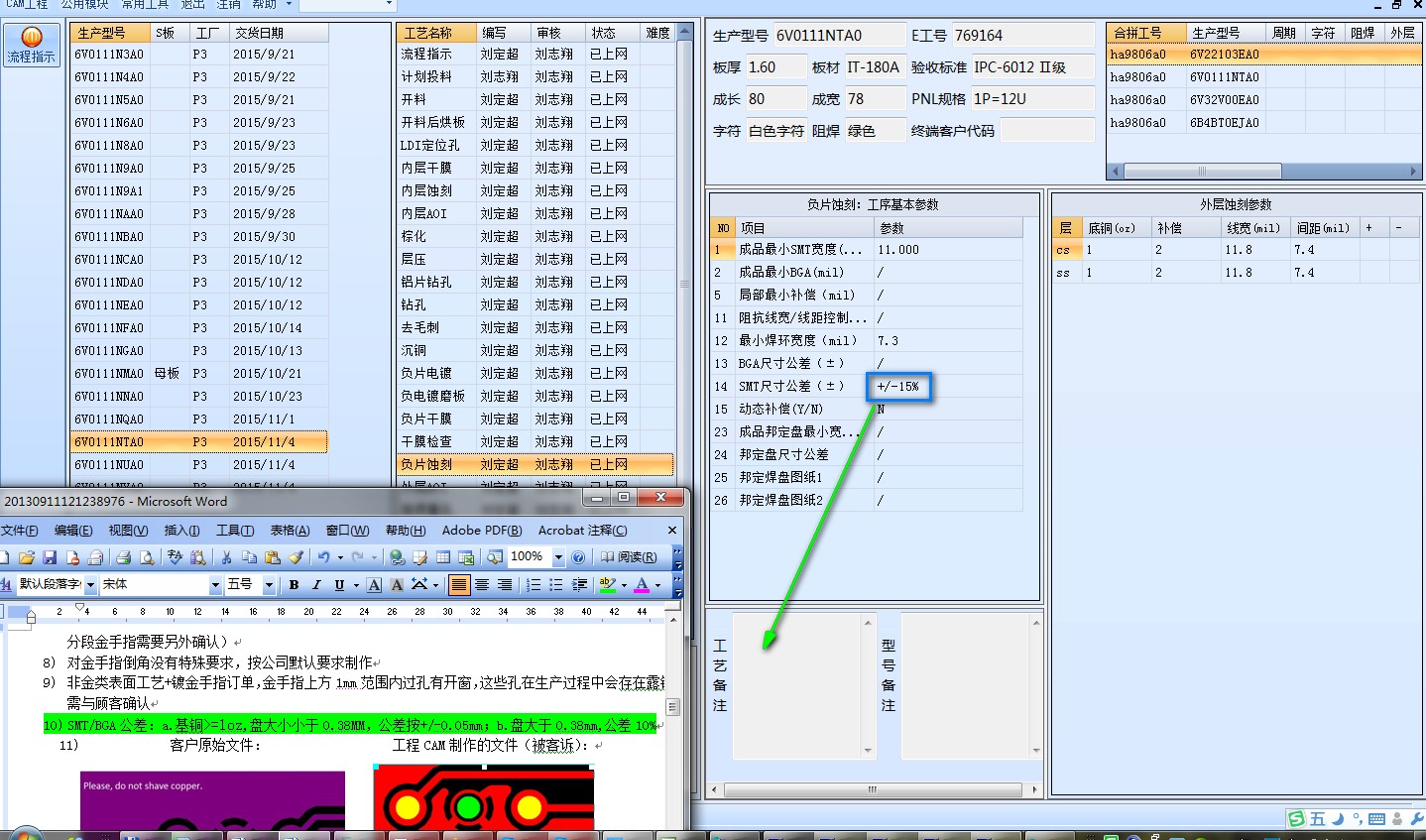Viewport: 1426px width, 840px height.
Task: Open the 流程指示 module icon
Action: point(31,45)
